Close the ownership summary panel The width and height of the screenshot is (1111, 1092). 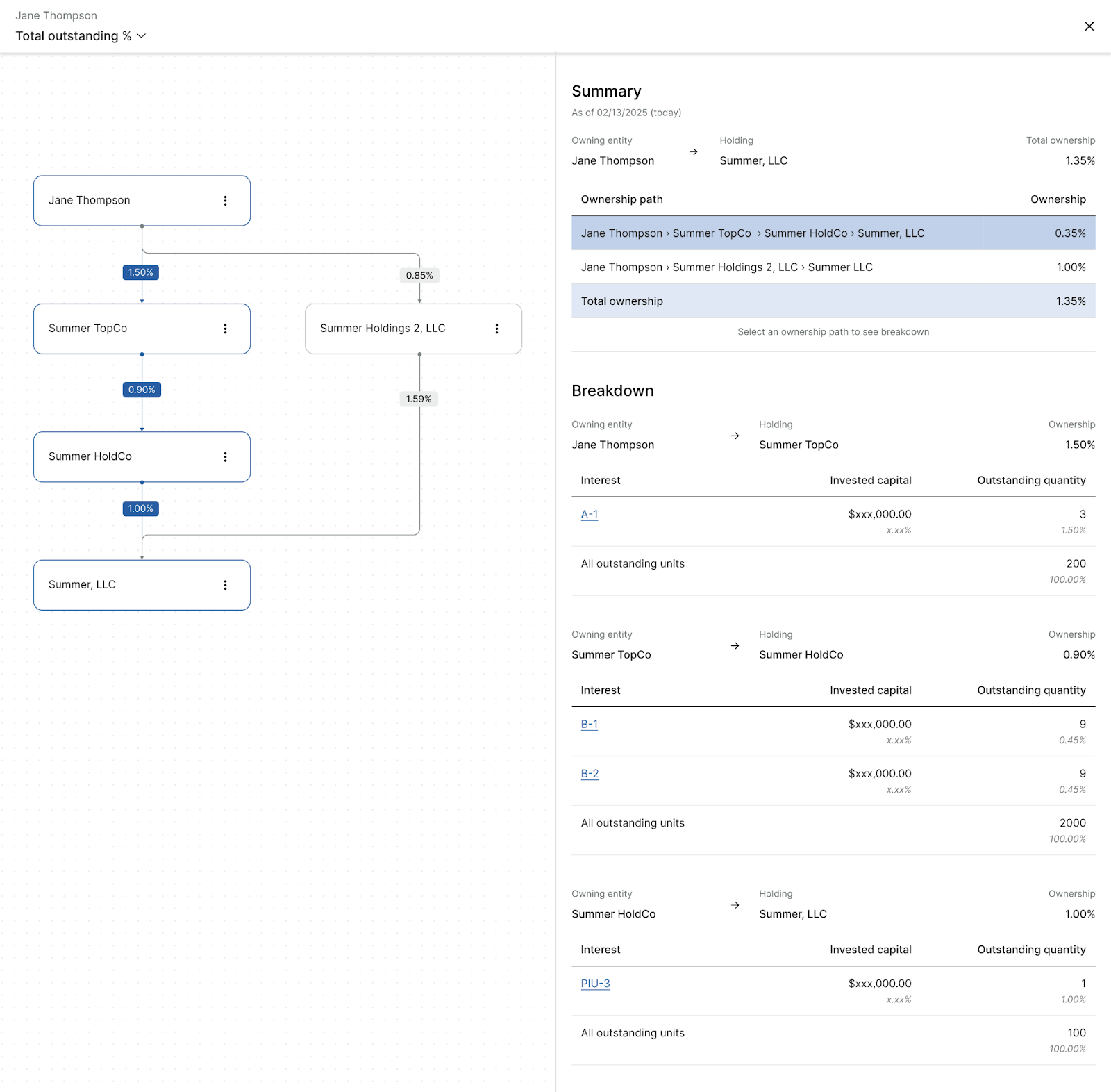pyautogui.click(x=1089, y=26)
